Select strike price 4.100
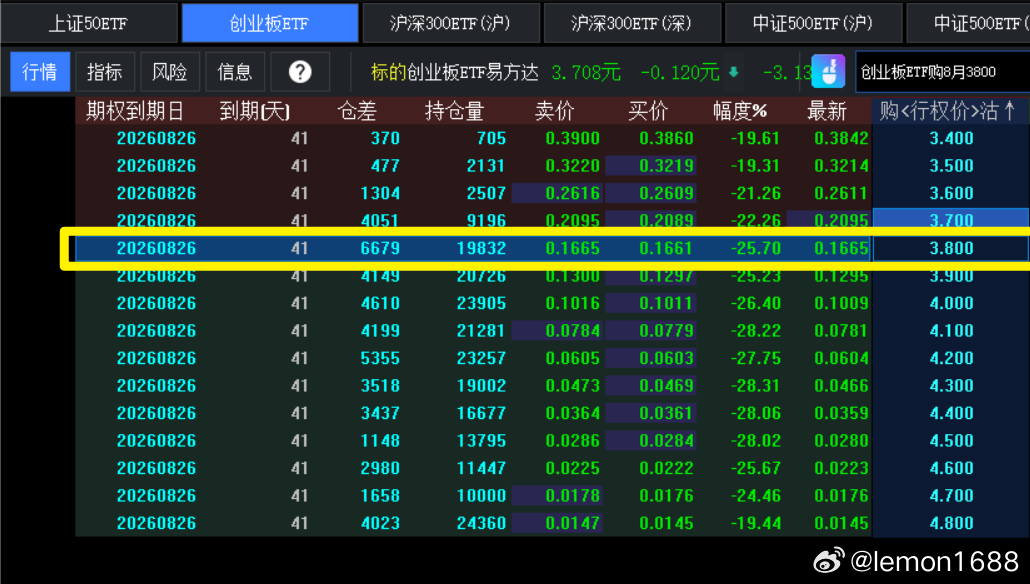This screenshot has height=584, width=1030. pos(951,331)
